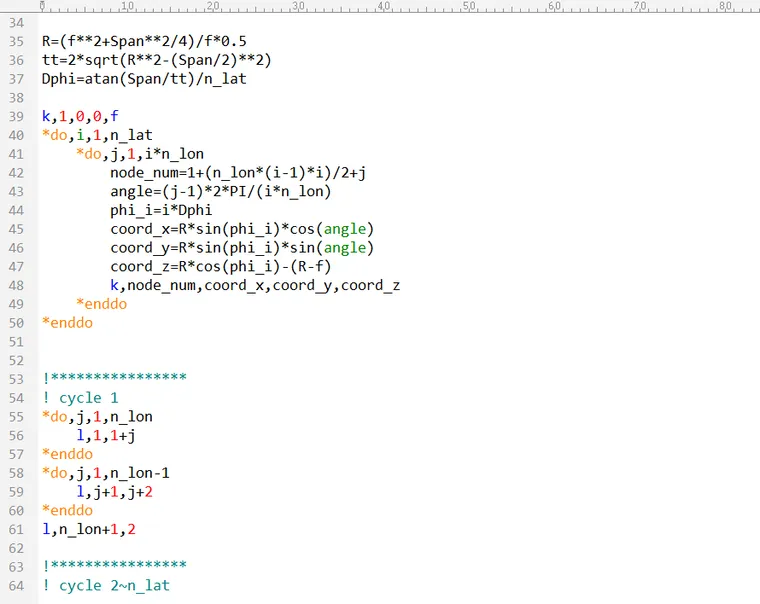Click the l,n_lon+1,2 line
The width and height of the screenshot is (760, 604).
click(x=89, y=529)
